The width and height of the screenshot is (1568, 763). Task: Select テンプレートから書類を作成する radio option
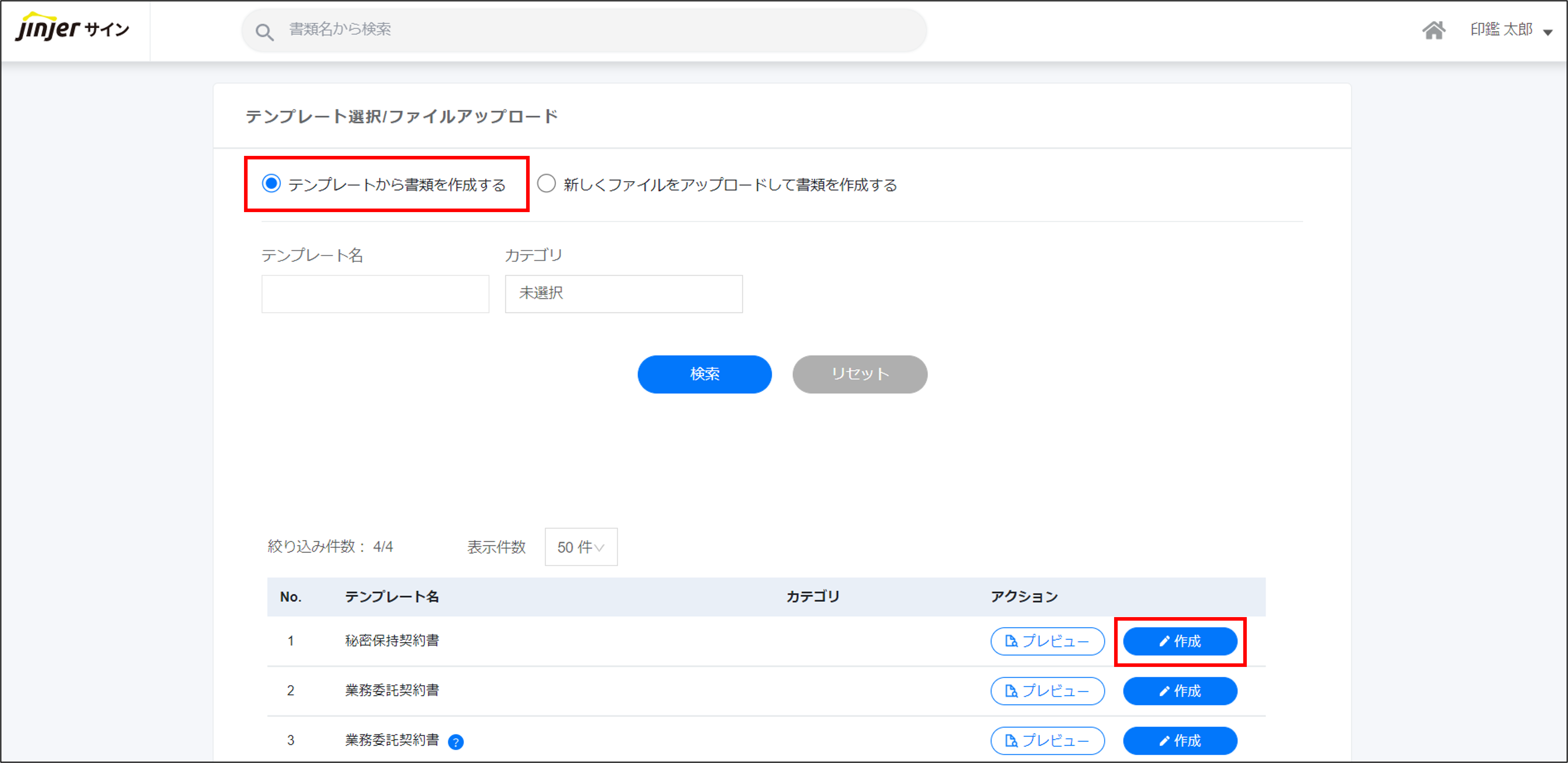[271, 183]
